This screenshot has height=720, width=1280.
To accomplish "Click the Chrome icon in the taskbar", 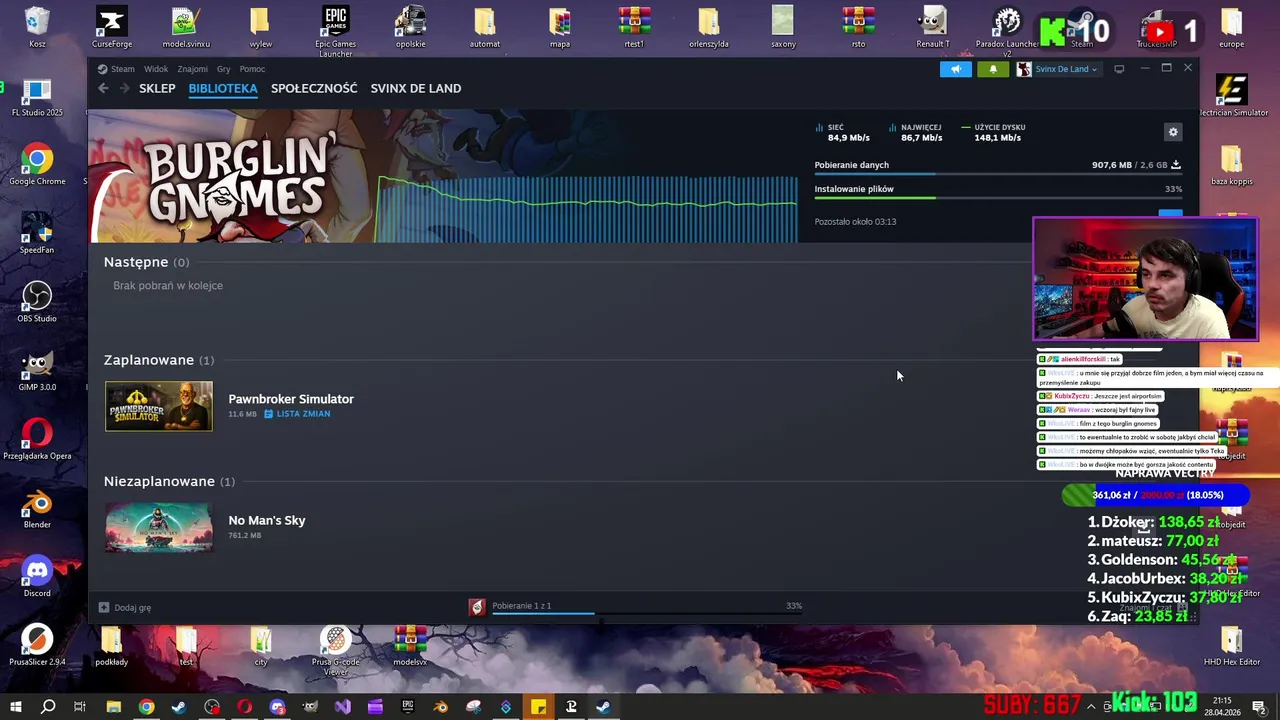I will pyautogui.click(x=147, y=707).
